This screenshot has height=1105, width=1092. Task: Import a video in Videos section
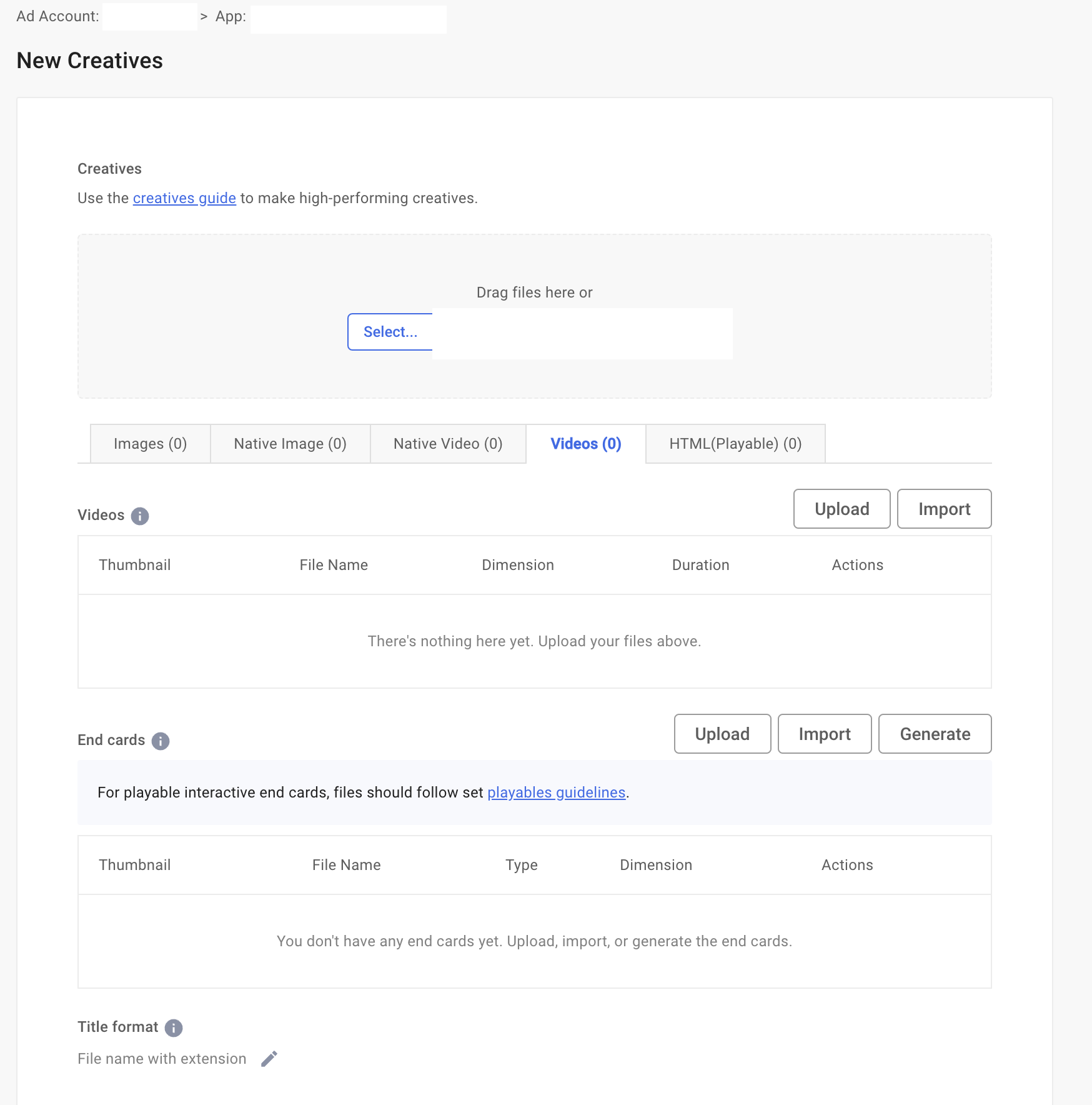click(x=945, y=509)
